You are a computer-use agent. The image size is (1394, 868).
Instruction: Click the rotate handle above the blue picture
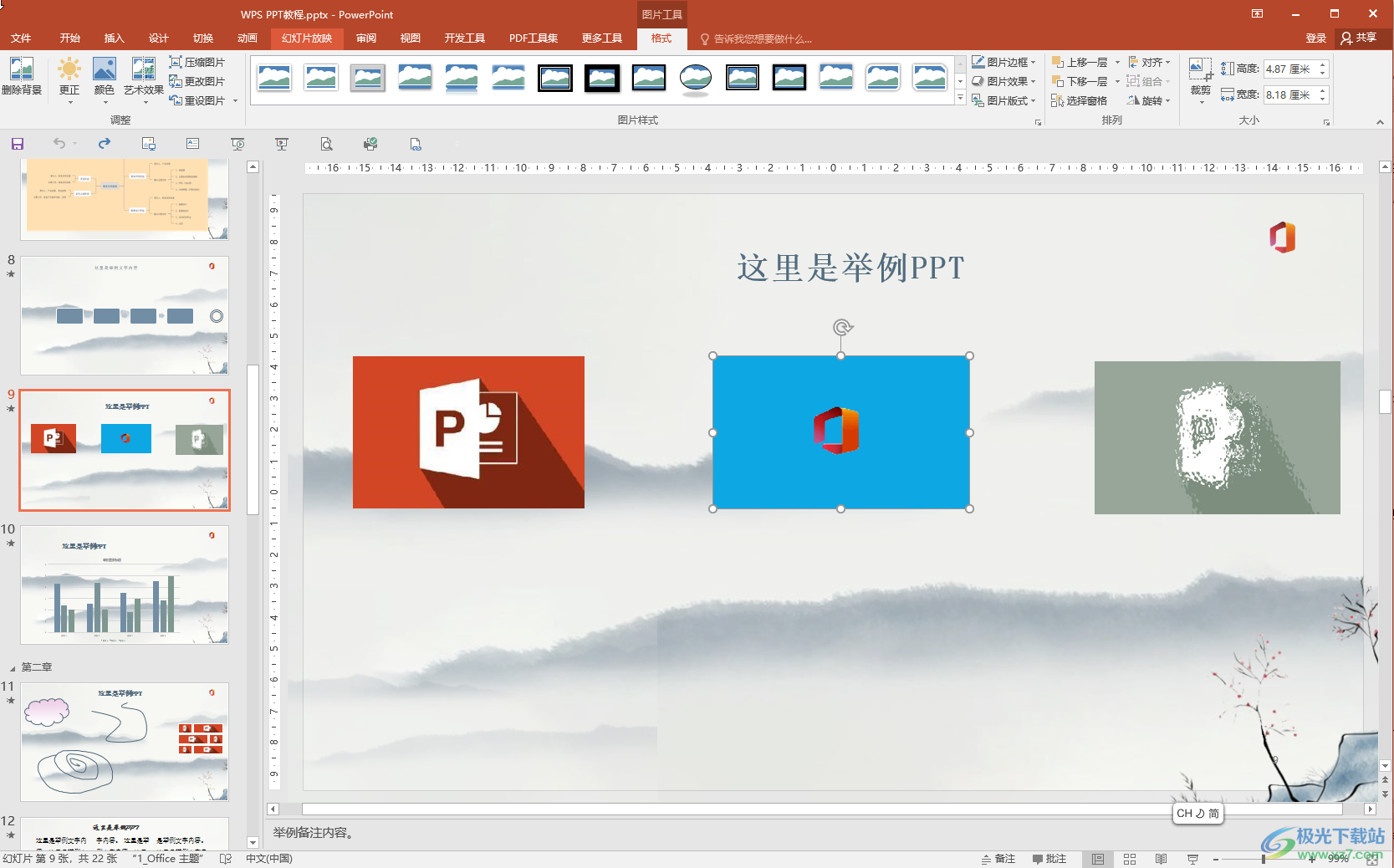[842, 327]
